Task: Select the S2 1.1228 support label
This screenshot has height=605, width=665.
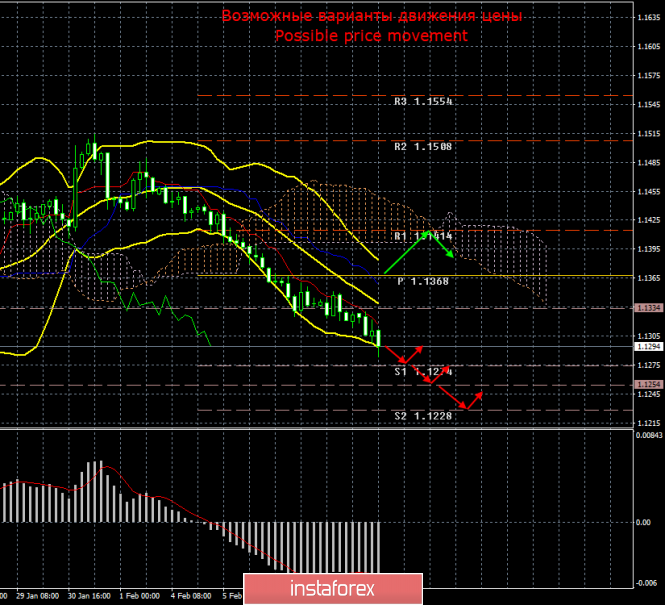Action: [x=423, y=416]
